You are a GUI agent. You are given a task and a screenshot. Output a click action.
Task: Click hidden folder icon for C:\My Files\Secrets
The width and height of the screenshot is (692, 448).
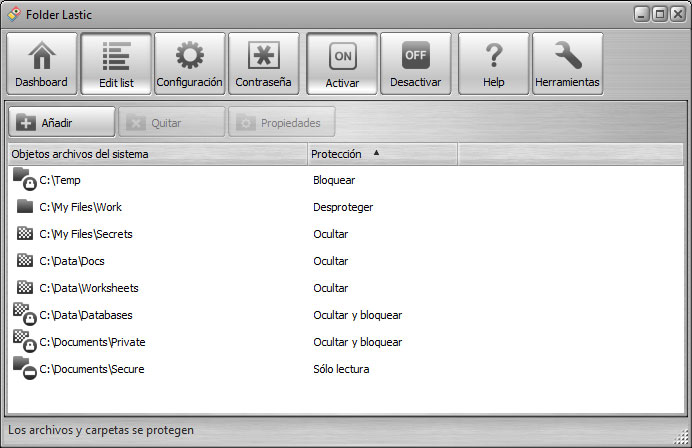[25, 233]
